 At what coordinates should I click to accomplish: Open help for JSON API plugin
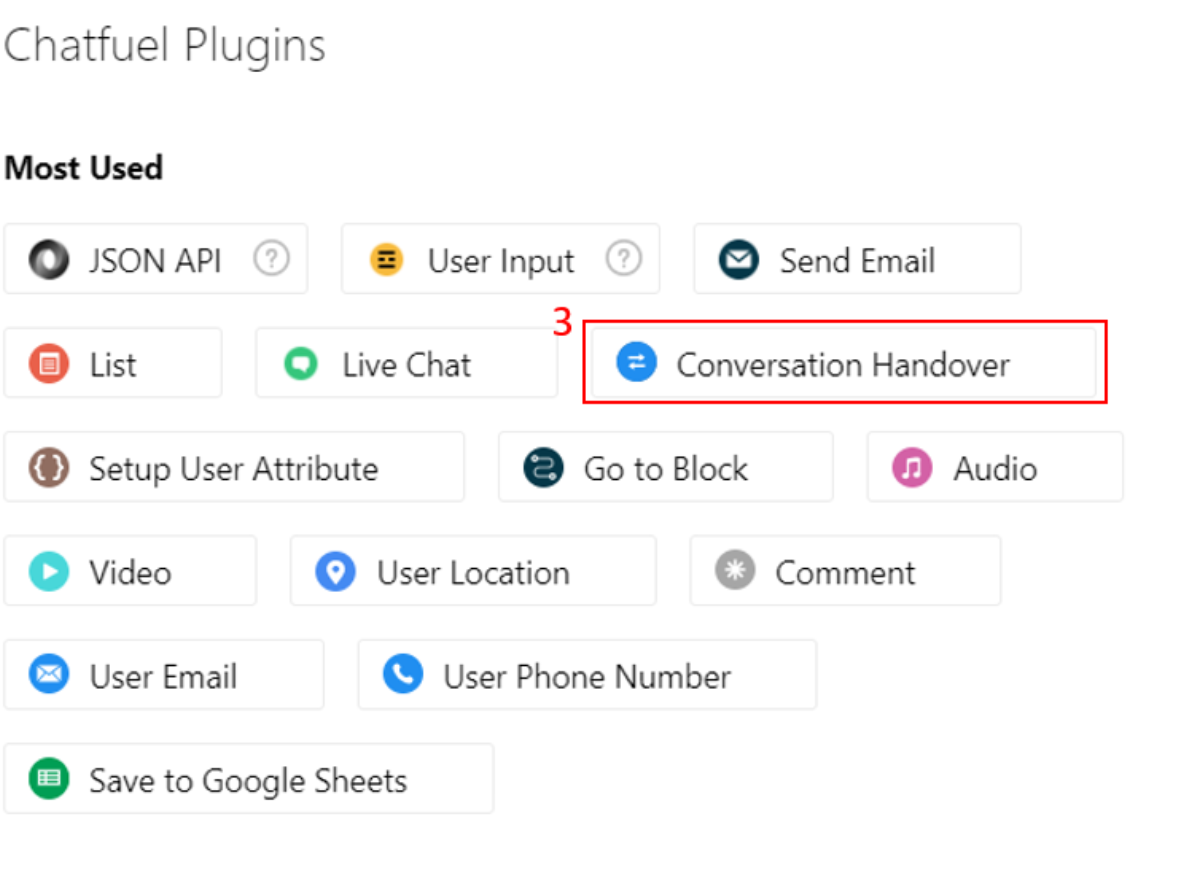(271, 258)
